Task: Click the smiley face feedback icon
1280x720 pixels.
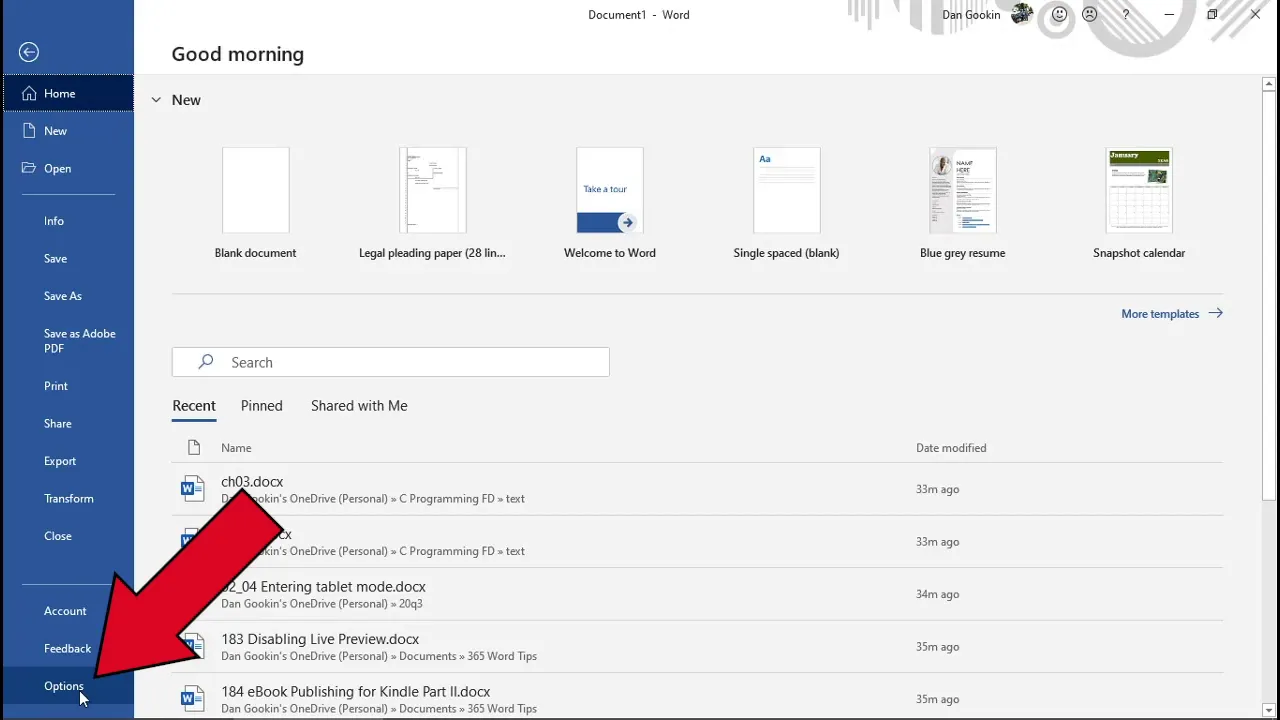Action: tap(1059, 15)
